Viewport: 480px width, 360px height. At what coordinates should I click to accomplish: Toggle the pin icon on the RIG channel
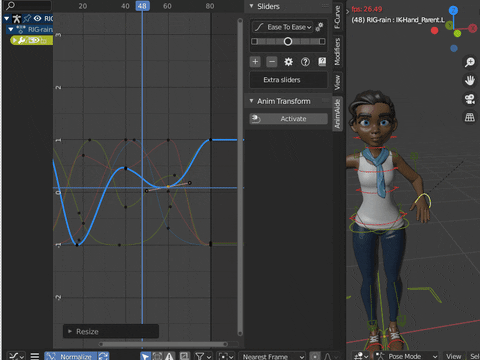coord(27,18)
